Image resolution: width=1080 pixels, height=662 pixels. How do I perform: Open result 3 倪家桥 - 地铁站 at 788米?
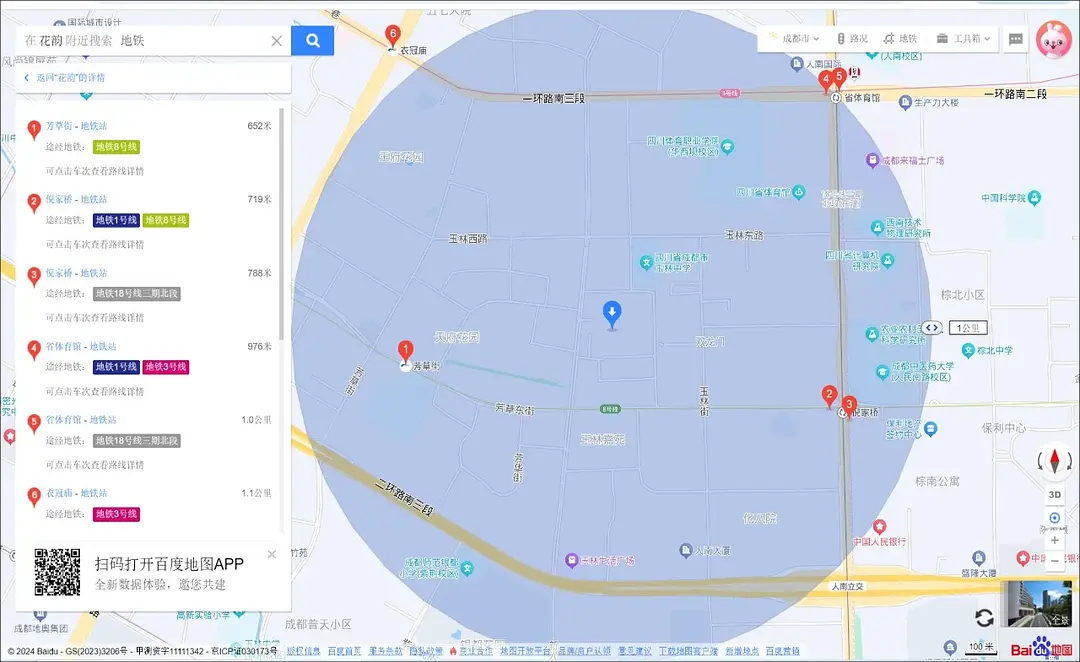[x=76, y=273]
